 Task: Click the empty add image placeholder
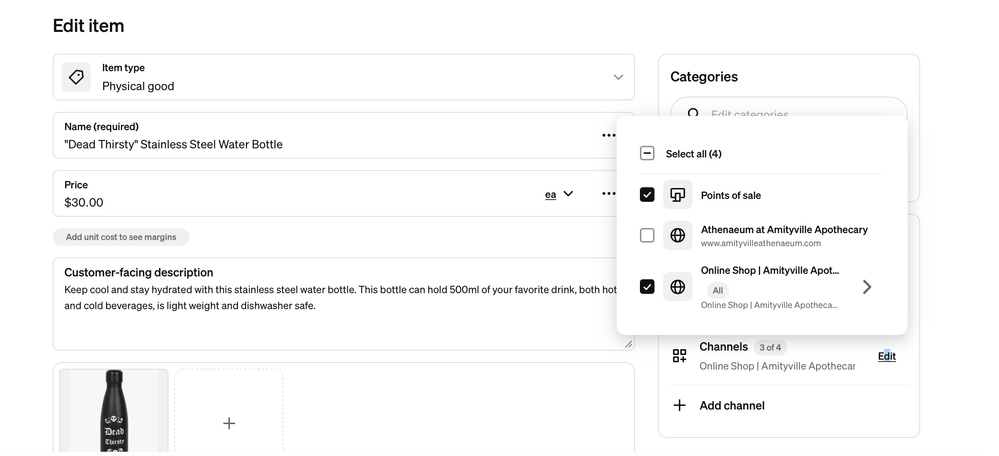[x=229, y=411]
